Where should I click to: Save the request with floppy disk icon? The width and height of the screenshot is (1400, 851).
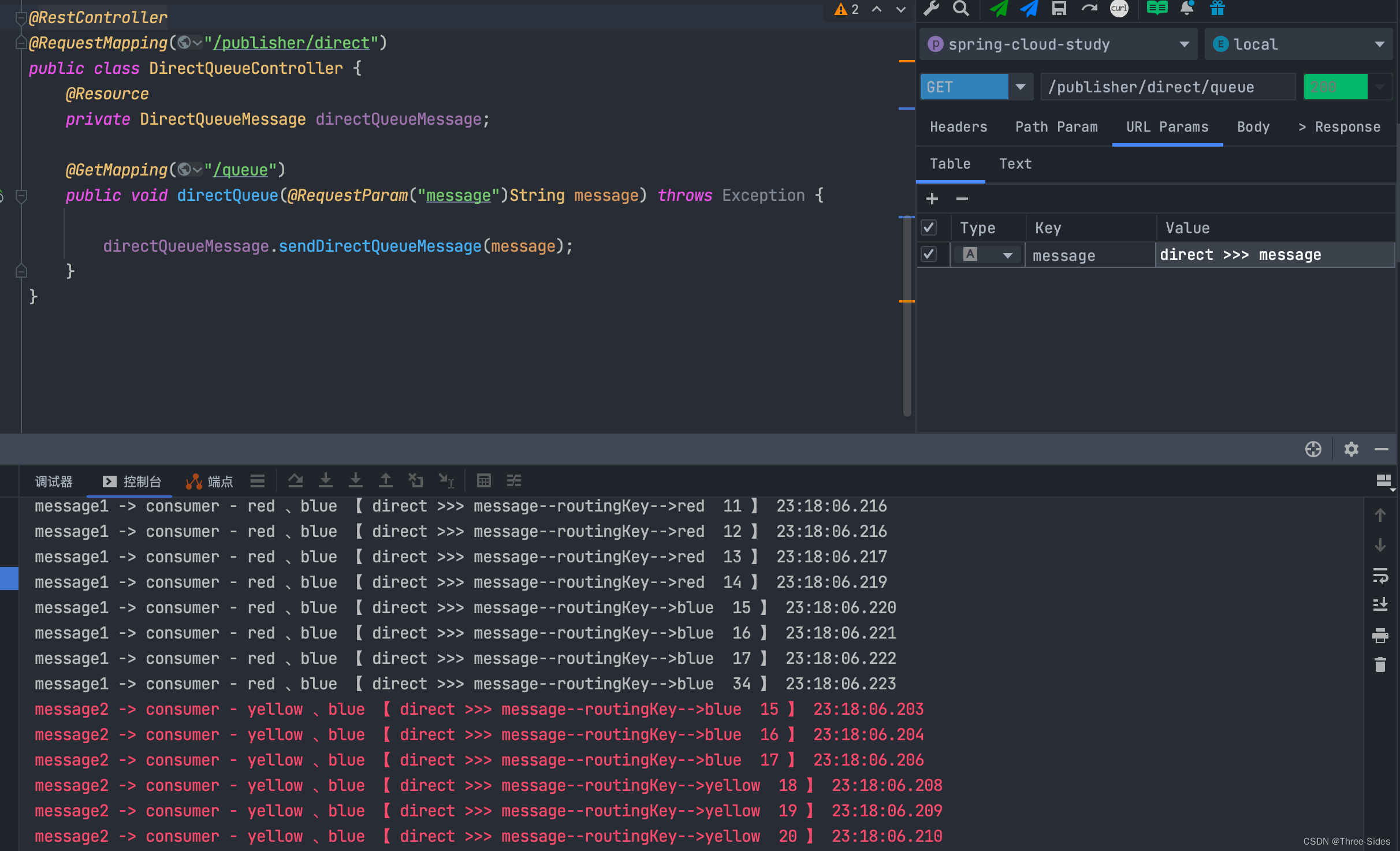pos(1059,8)
